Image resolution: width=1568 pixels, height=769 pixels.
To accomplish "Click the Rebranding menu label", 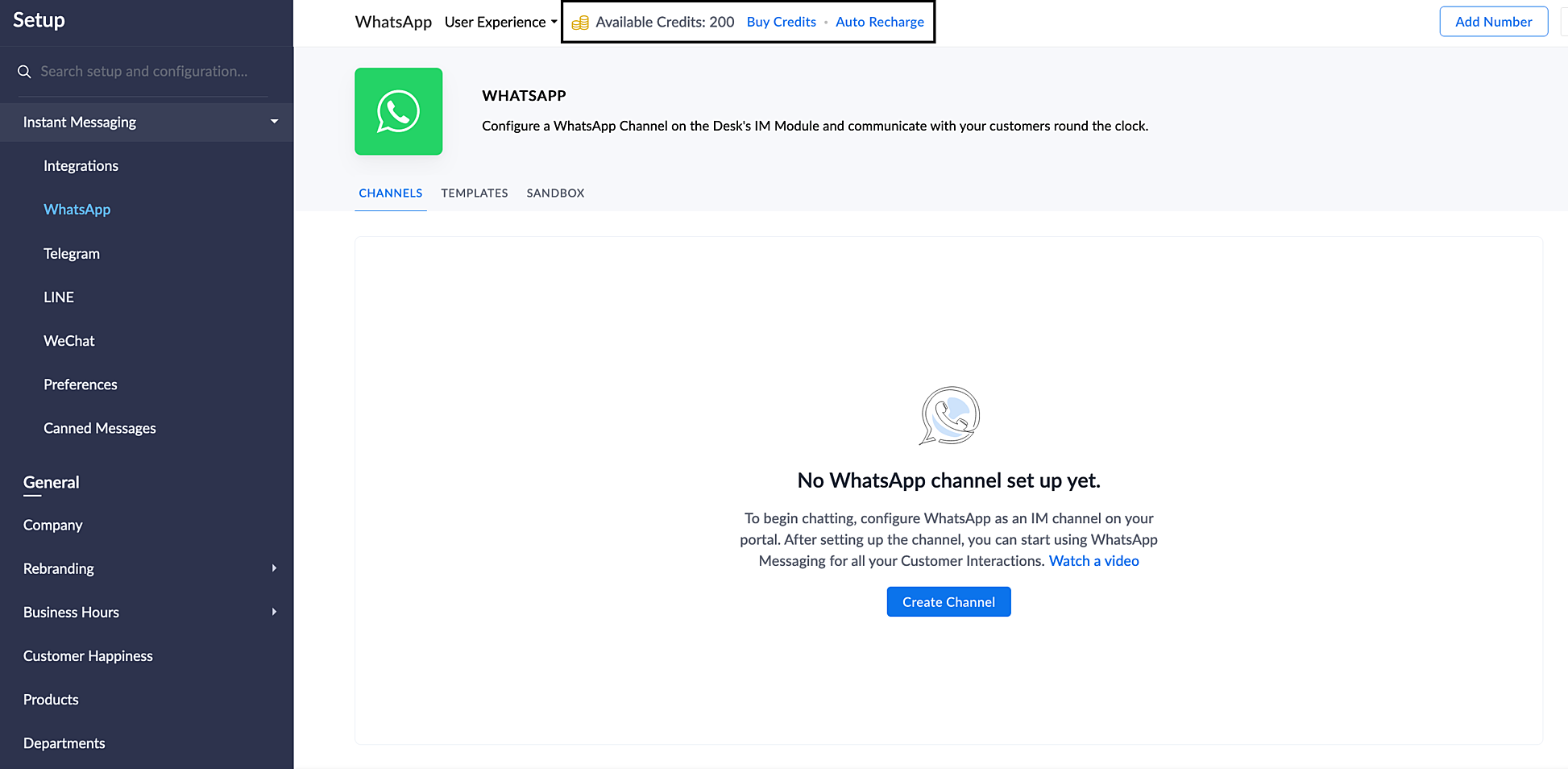I will (x=59, y=569).
